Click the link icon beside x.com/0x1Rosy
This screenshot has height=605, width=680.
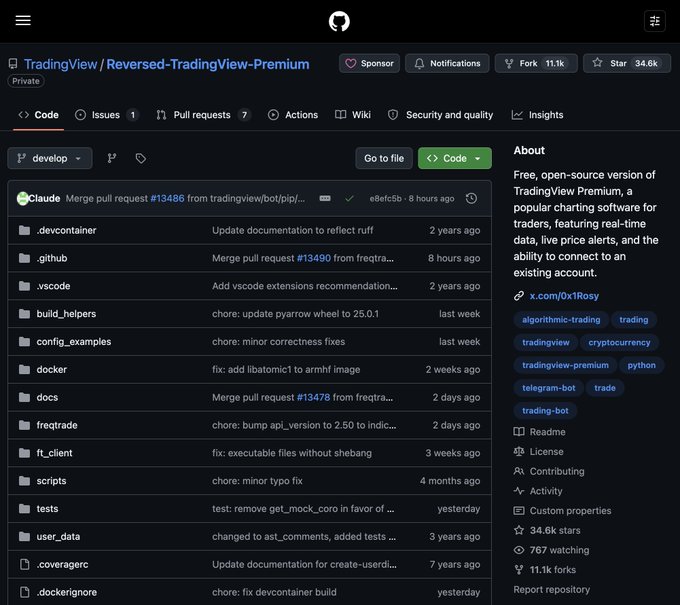(x=519, y=296)
